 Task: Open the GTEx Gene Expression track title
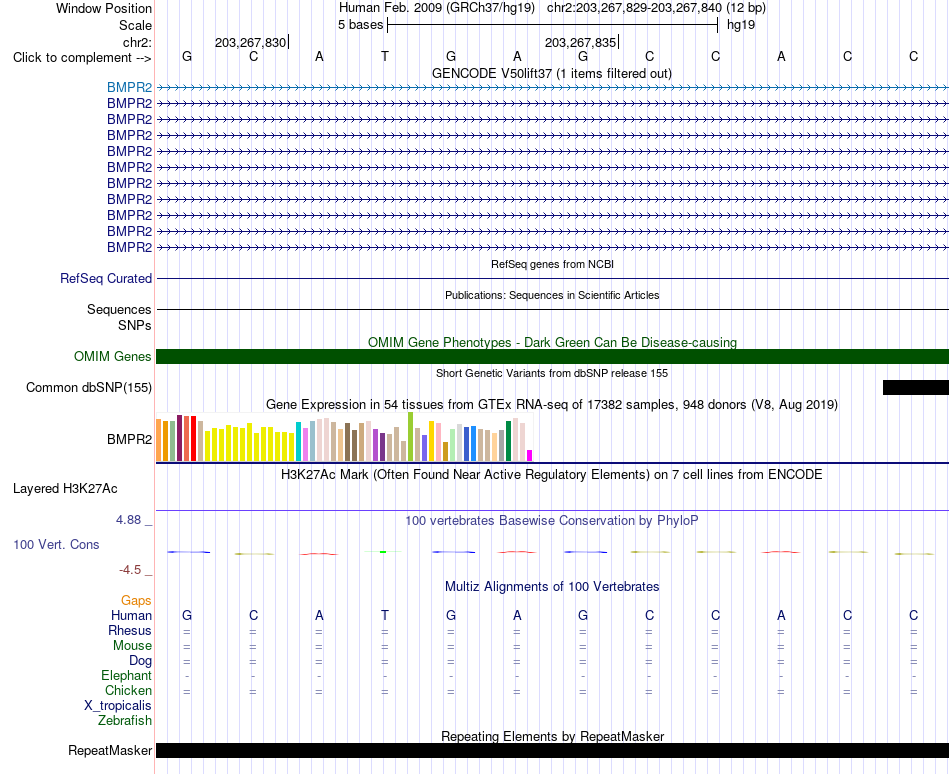552,404
